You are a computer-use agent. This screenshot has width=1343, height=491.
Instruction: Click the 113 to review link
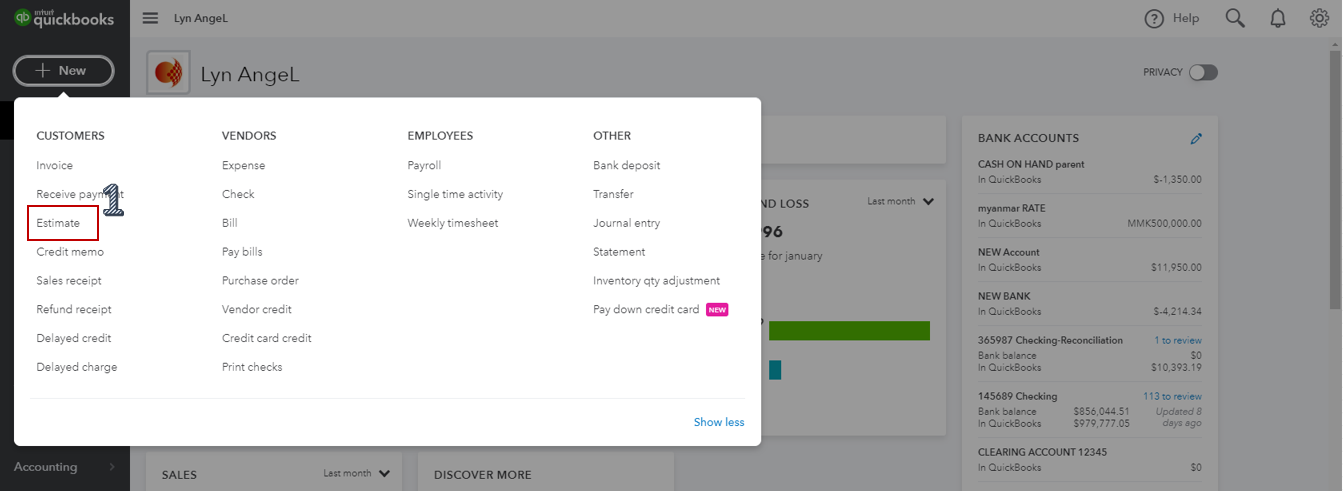click(x=1173, y=396)
